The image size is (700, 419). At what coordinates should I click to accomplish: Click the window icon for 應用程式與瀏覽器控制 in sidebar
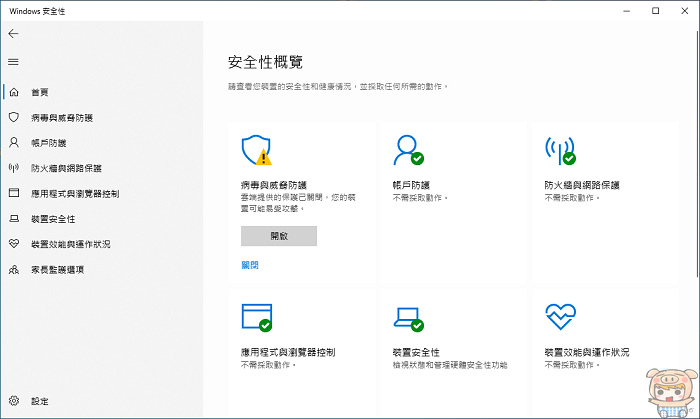coord(14,193)
